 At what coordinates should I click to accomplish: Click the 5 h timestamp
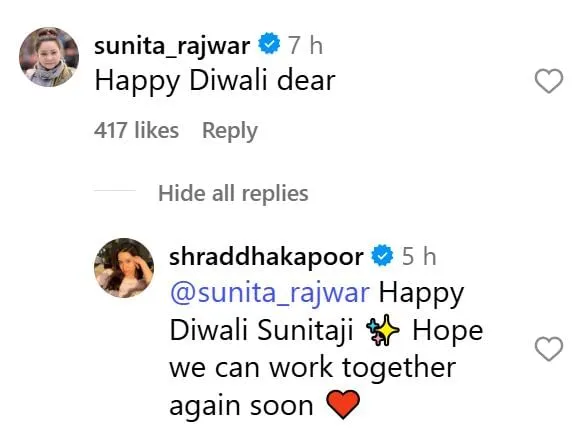pyautogui.click(x=419, y=256)
